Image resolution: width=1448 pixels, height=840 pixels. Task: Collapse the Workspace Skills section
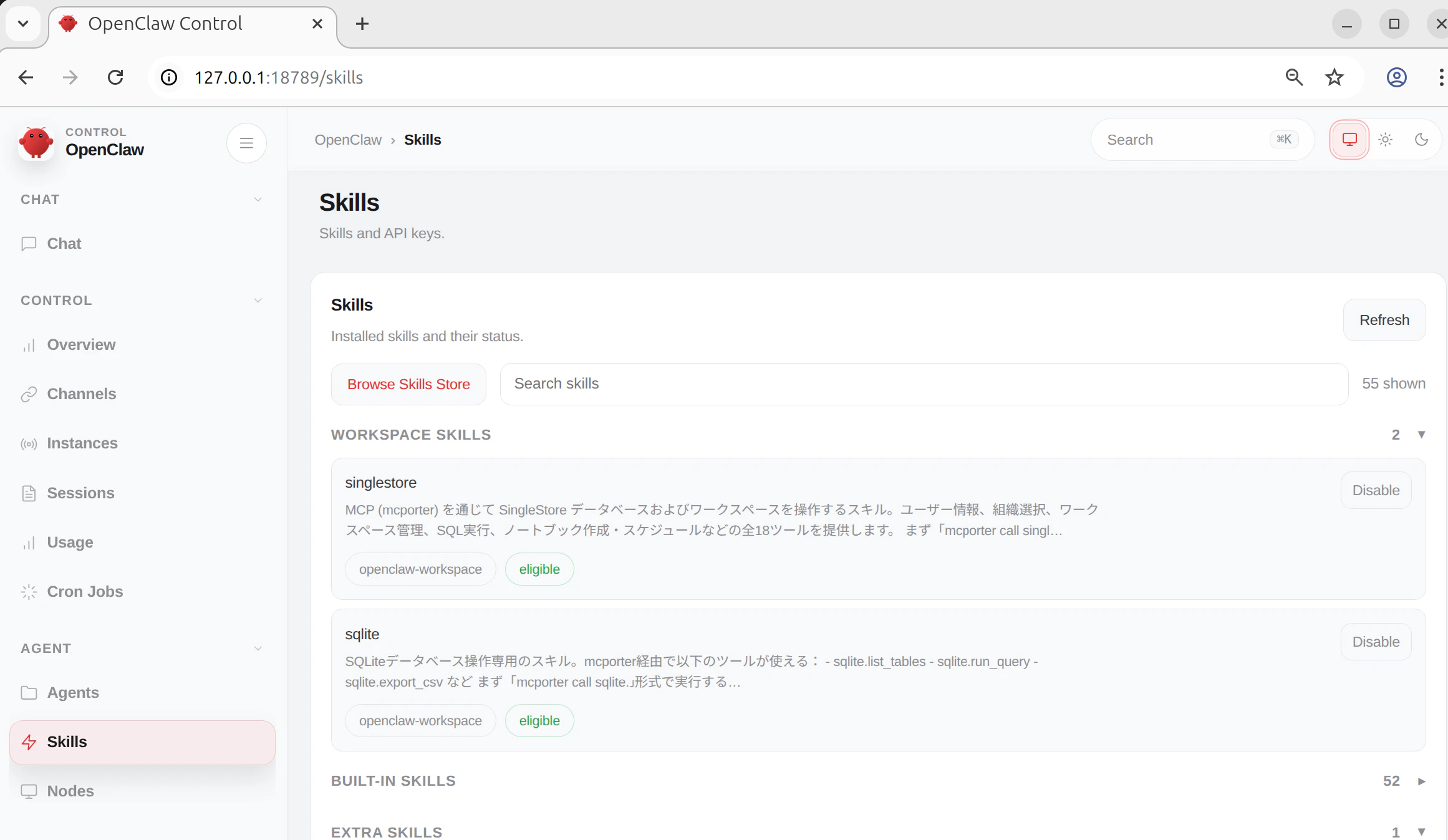(878, 435)
